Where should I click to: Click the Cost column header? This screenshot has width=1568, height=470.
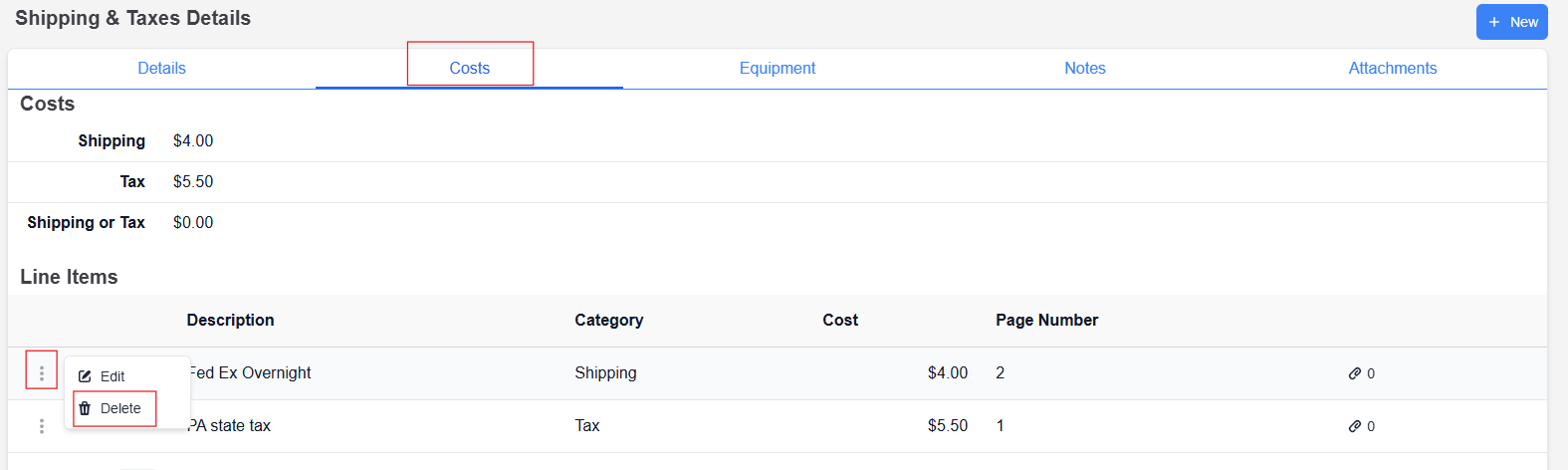click(x=840, y=320)
